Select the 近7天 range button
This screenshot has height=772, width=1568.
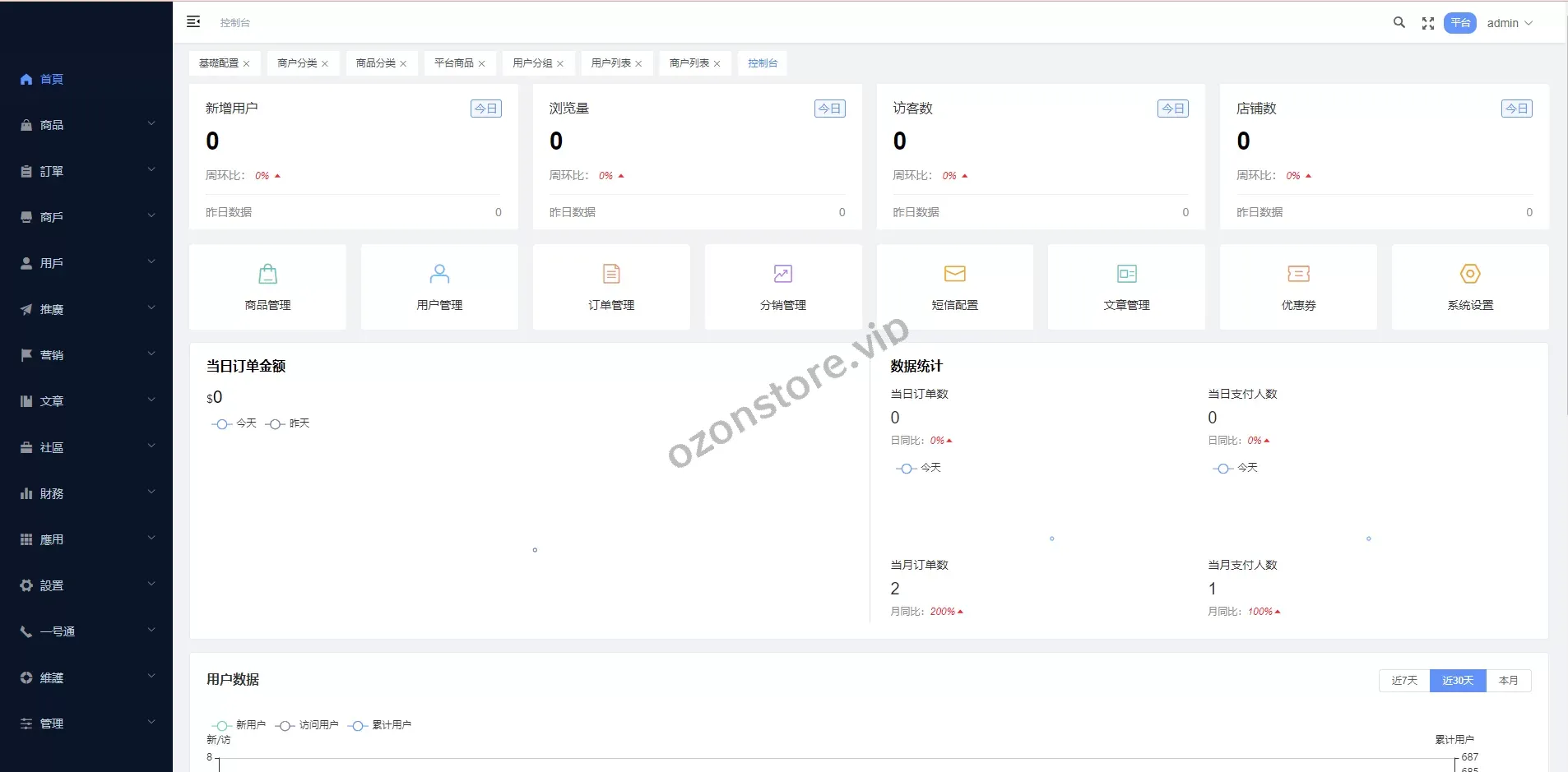tap(1404, 681)
